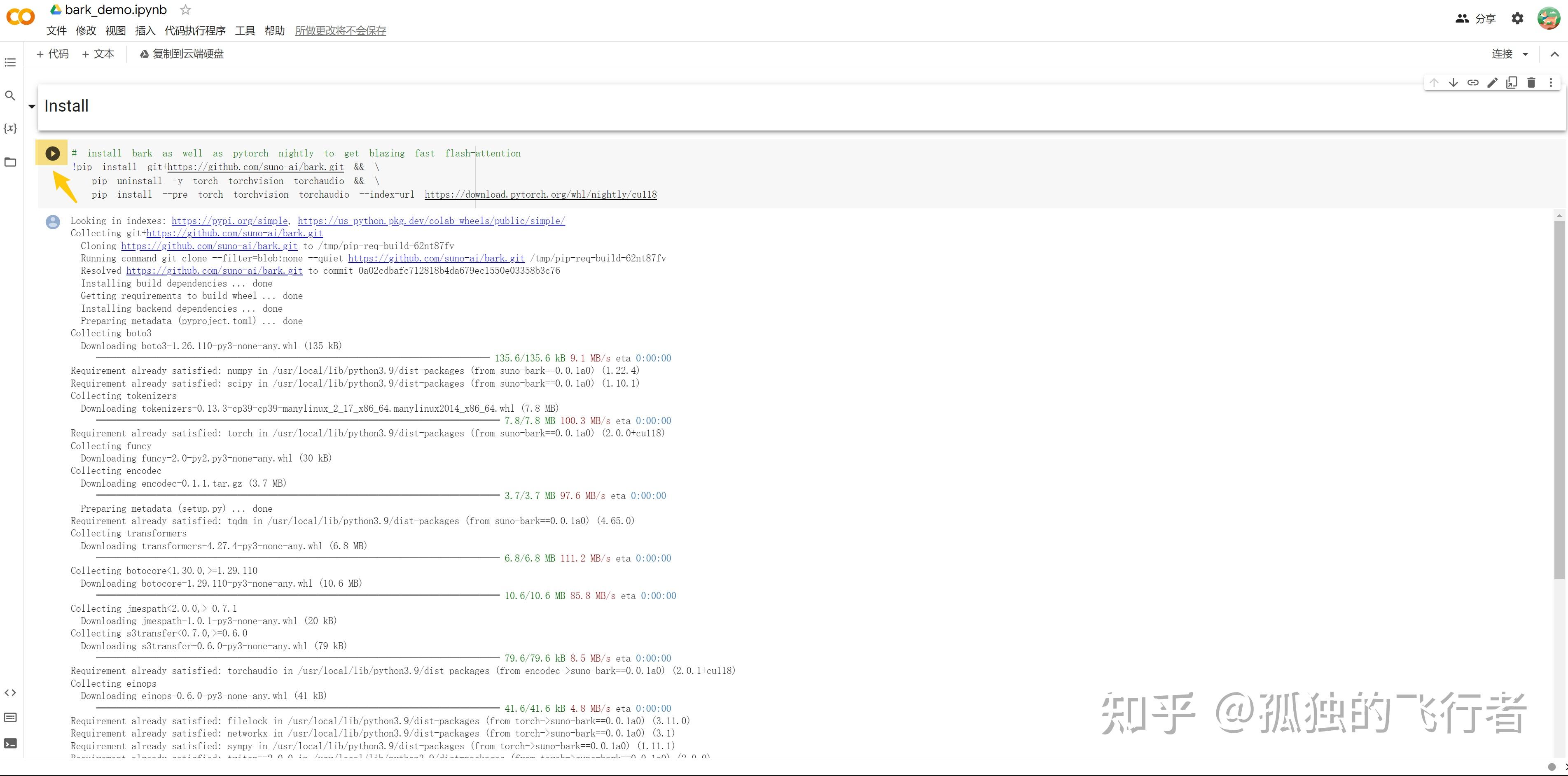The width and height of the screenshot is (1568, 776).
Task: Click 复制到云端硬盘 button
Action: [182, 54]
